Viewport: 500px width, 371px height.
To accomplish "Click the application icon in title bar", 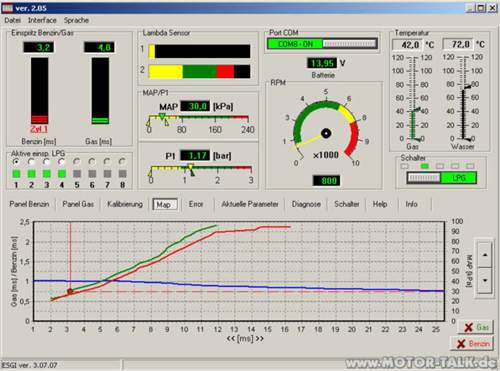I will point(7,8).
